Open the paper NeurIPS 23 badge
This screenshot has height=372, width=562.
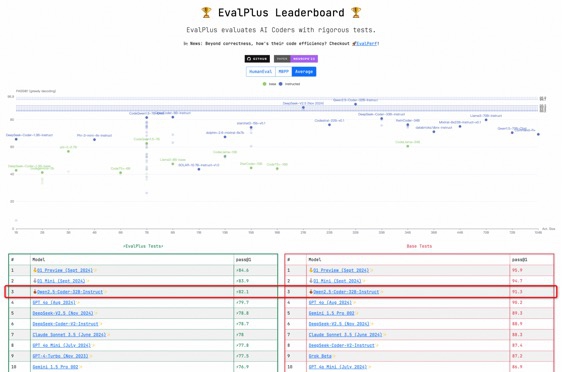pos(296,59)
